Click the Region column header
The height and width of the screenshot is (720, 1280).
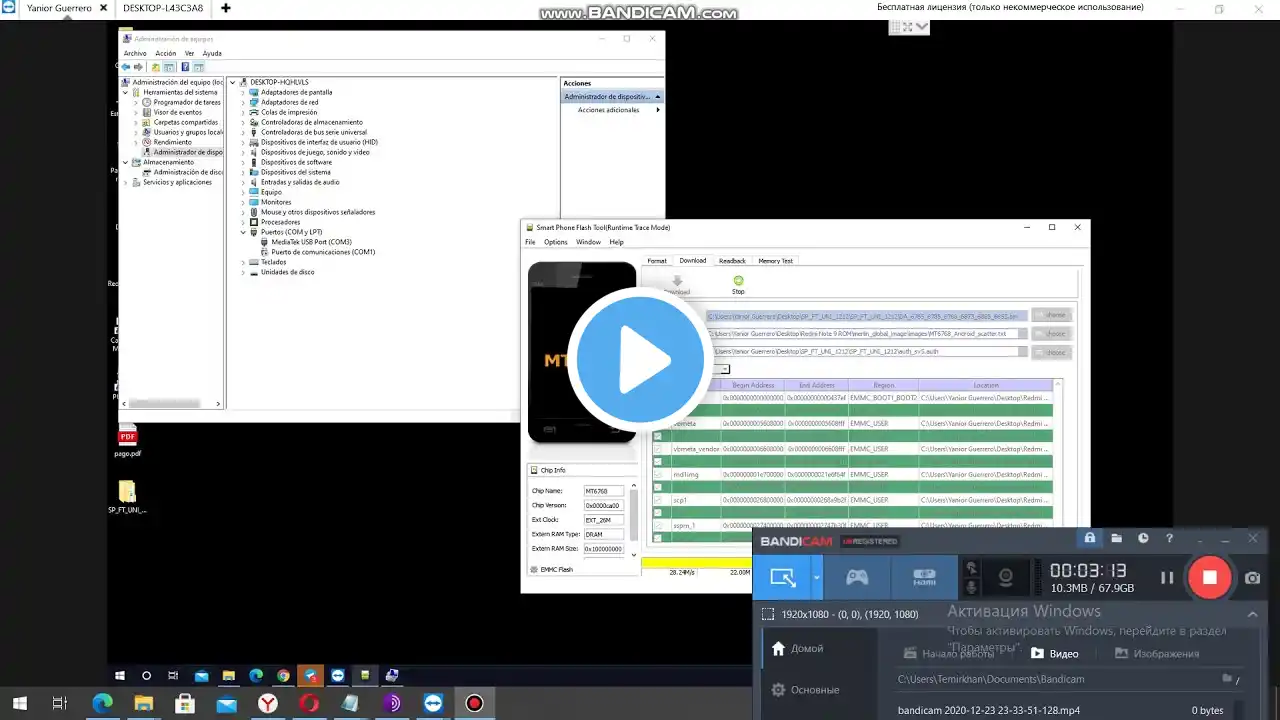(883, 385)
